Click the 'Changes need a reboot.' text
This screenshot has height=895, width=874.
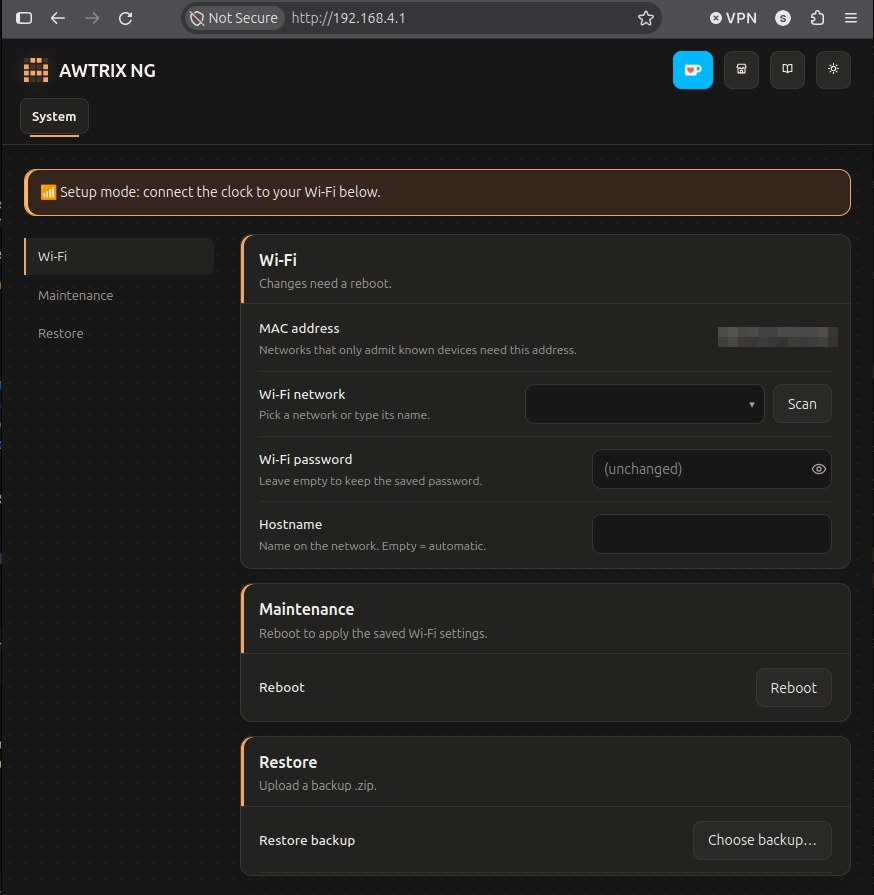pyautogui.click(x=325, y=284)
